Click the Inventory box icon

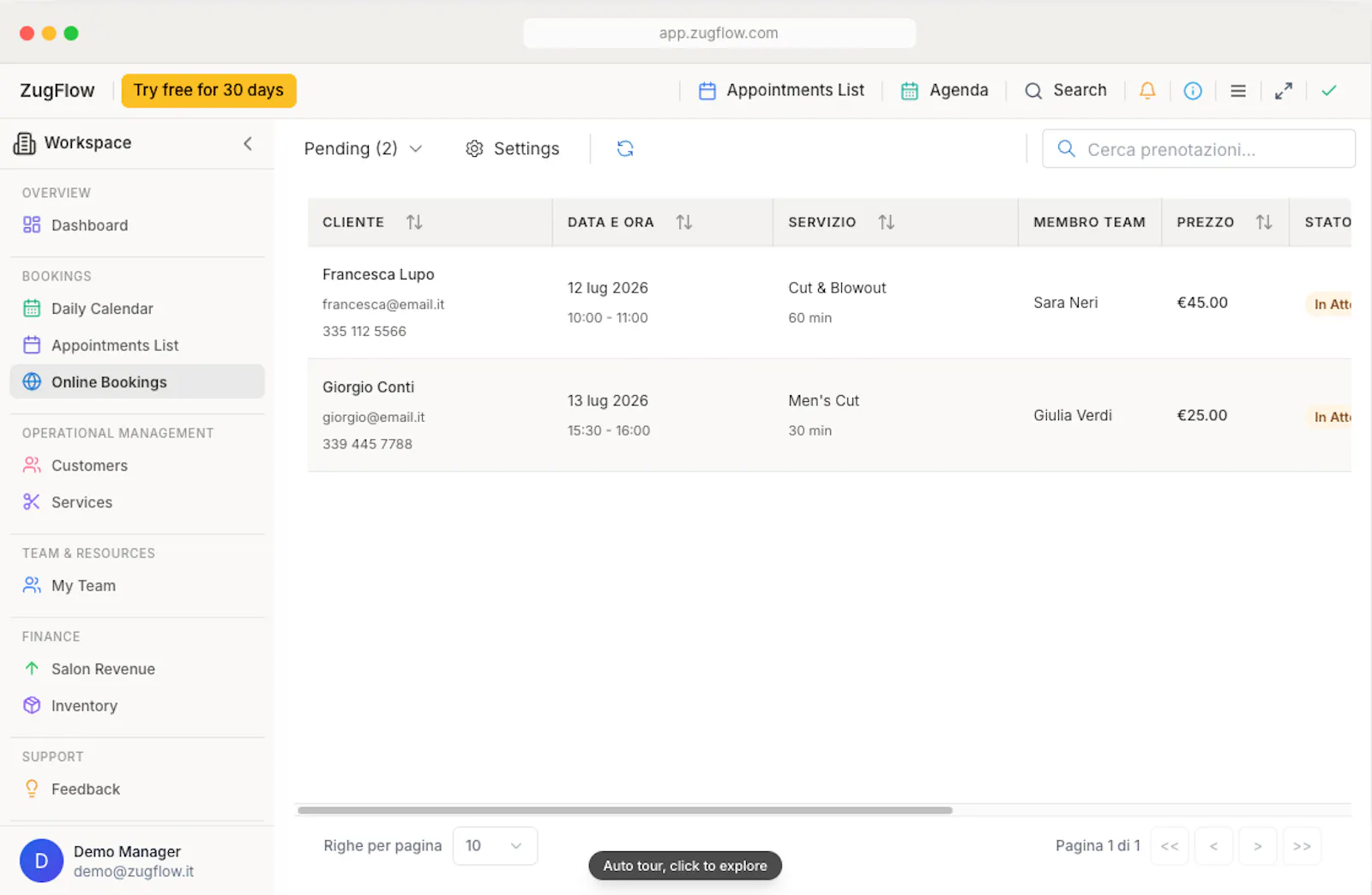(x=32, y=705)
